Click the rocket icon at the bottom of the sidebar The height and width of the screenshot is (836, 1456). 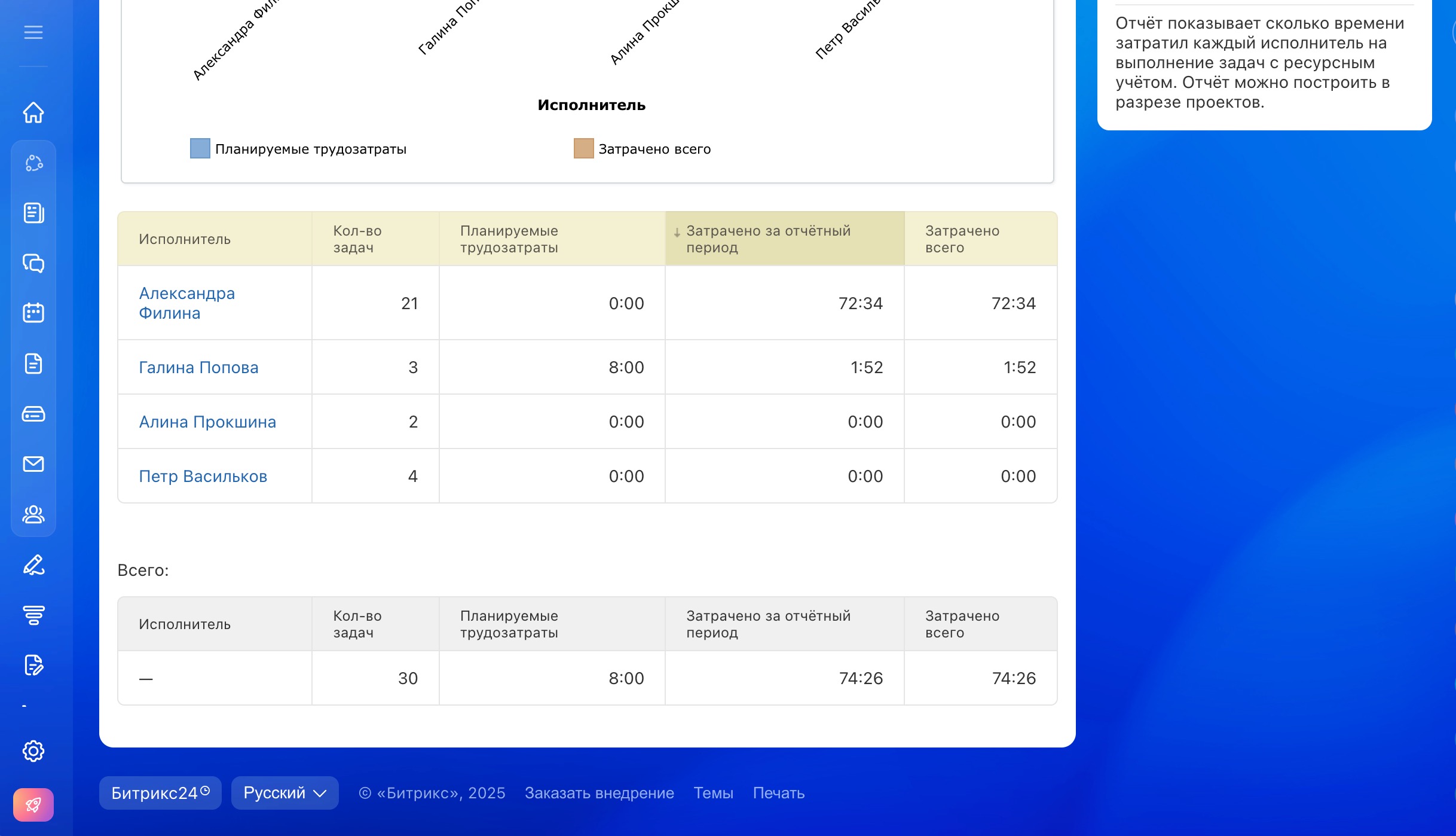point(33,805)
